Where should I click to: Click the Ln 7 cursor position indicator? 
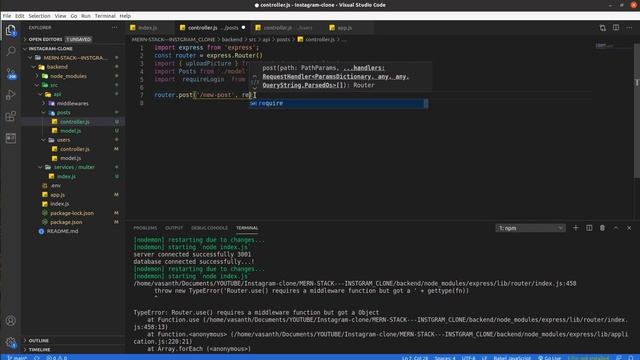[x=415, y=358]
